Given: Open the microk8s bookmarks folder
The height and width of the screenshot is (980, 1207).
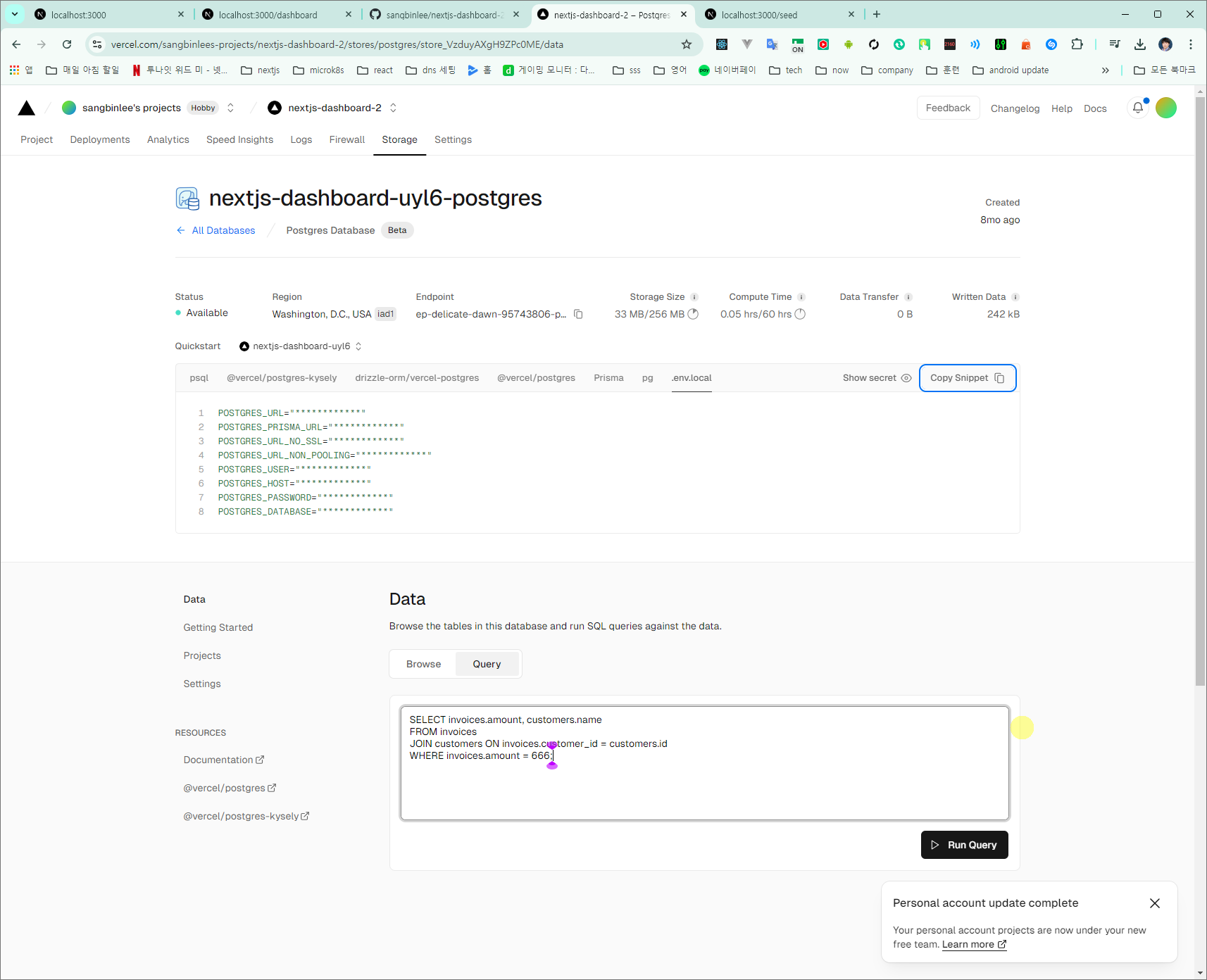Looking at the screenshot, I should coord(318,70).
